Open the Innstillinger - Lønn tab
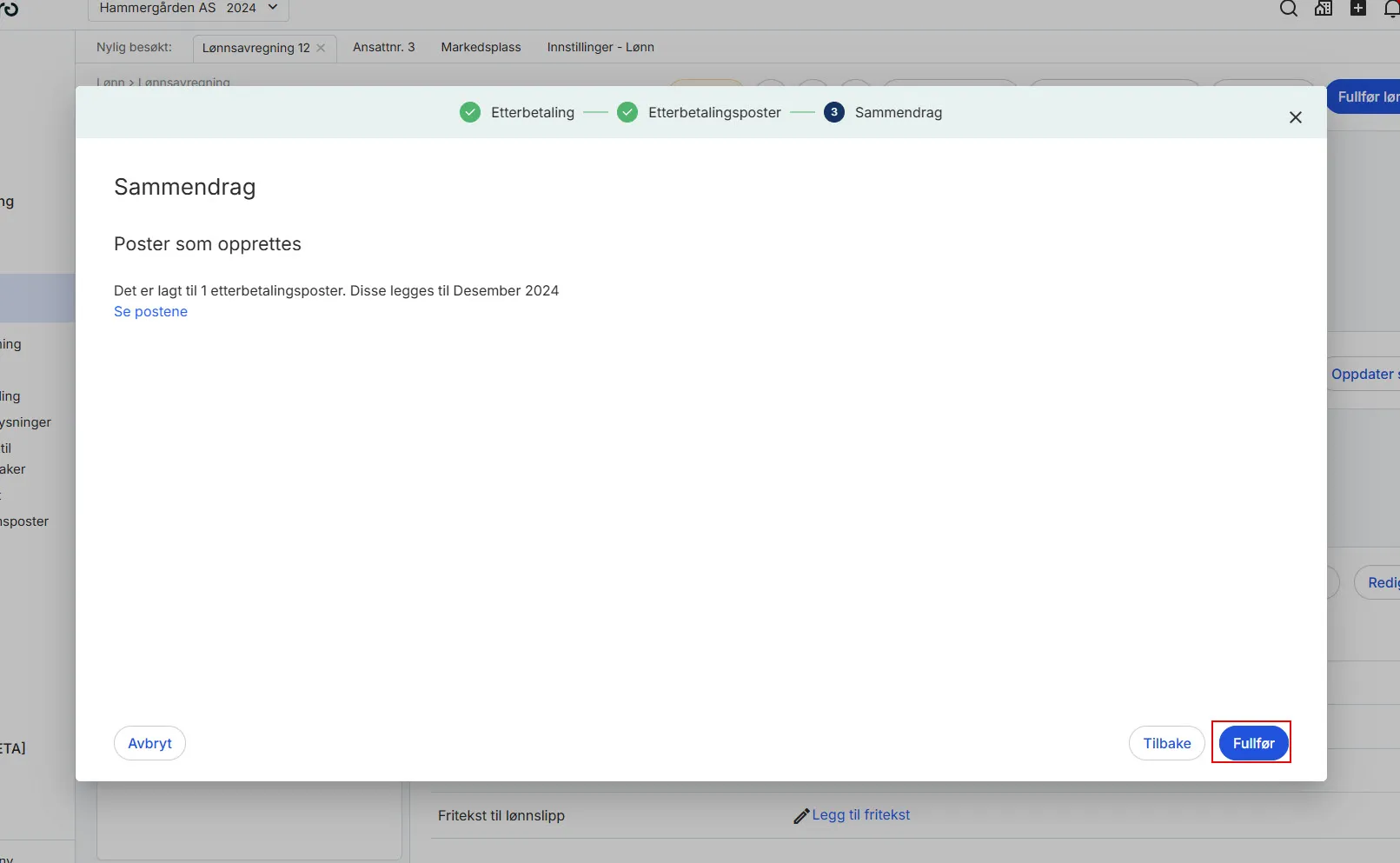This screenshot has width=1400, height=863. pyautogui.click(x=600, y=47)
